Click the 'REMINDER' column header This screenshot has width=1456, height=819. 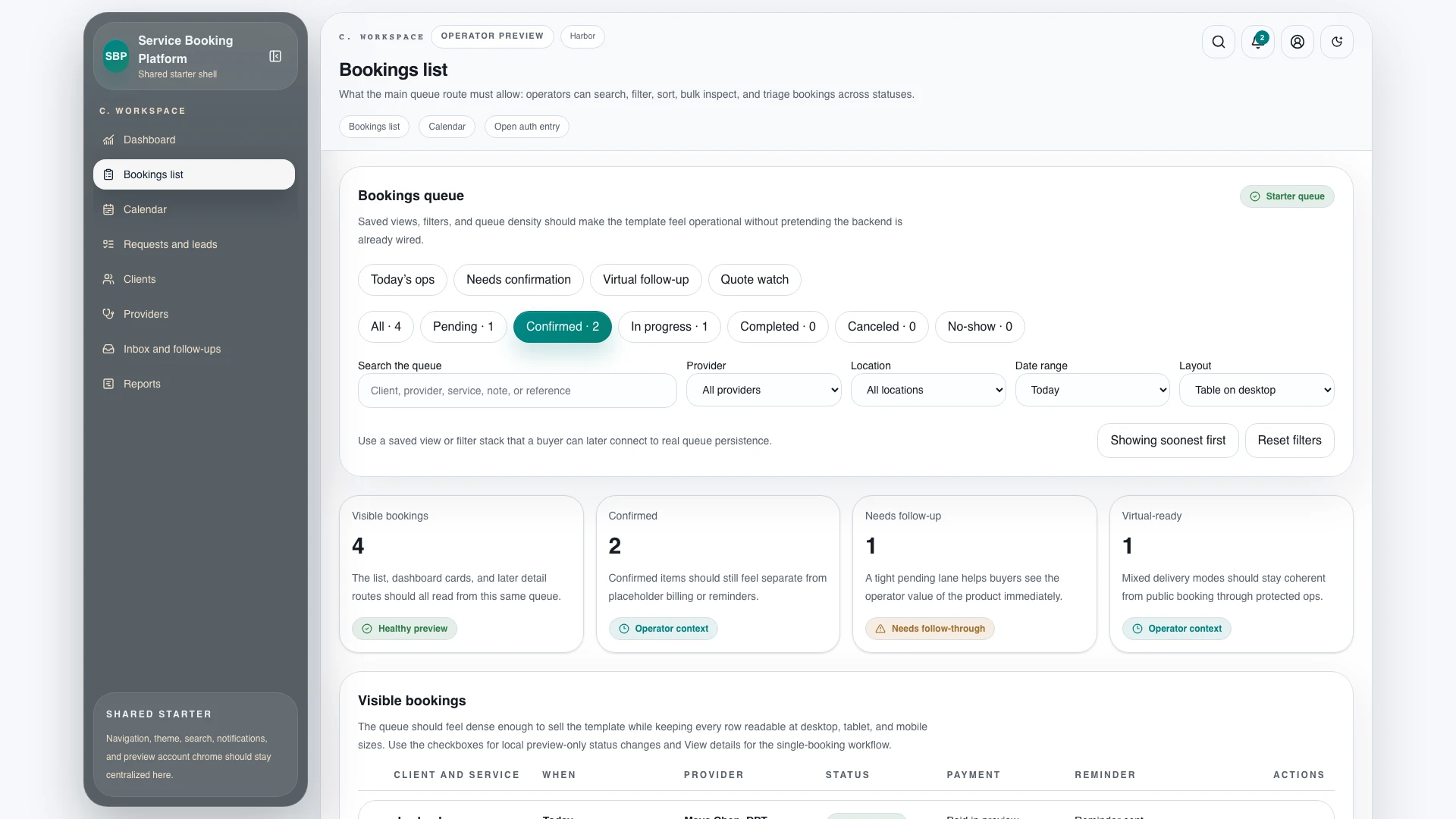(x=1105, y=775)
